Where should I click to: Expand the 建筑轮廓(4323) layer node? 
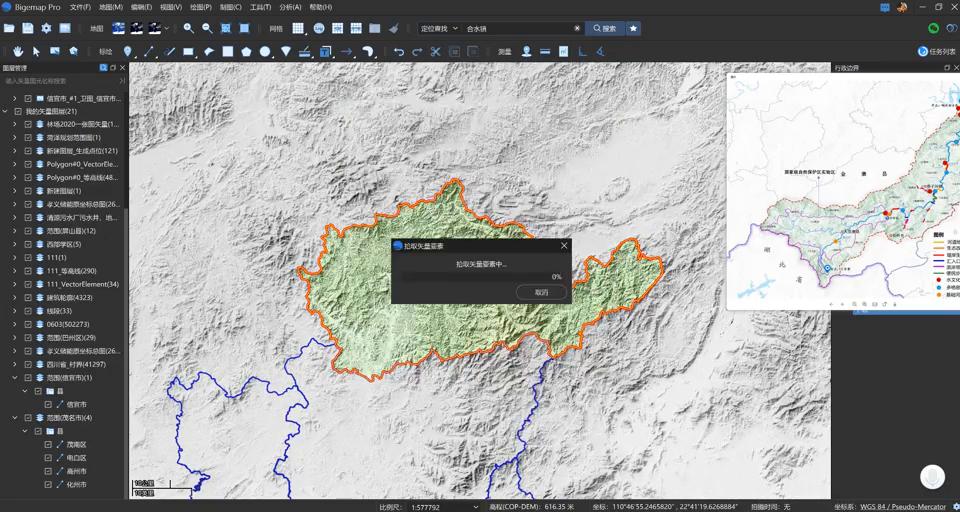[x=15, y=298]
